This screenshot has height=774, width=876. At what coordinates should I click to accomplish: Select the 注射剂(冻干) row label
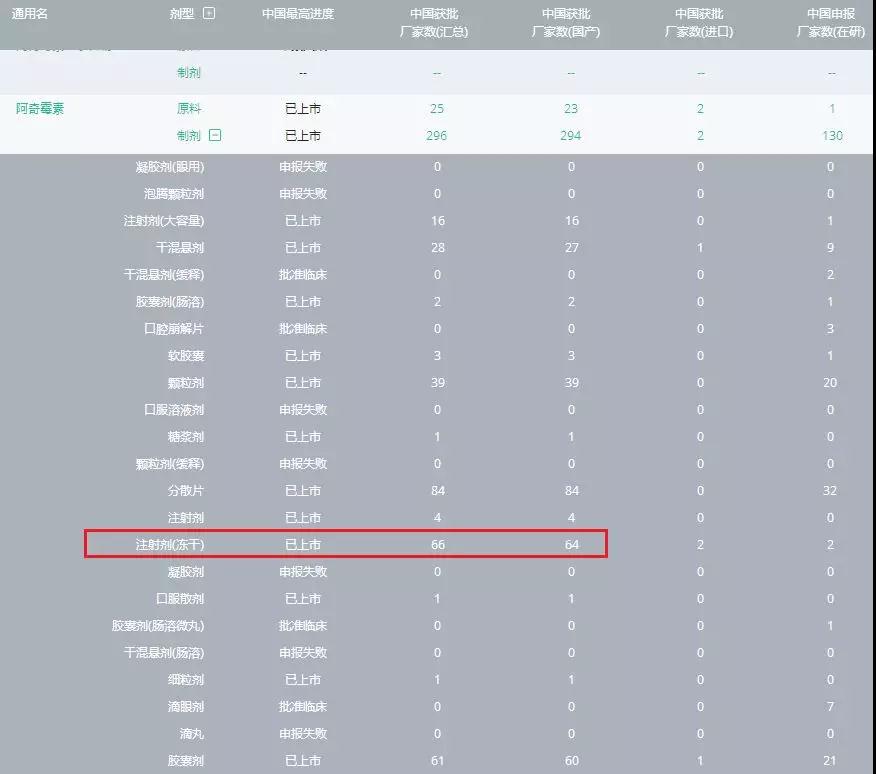[x=170, y=545]
